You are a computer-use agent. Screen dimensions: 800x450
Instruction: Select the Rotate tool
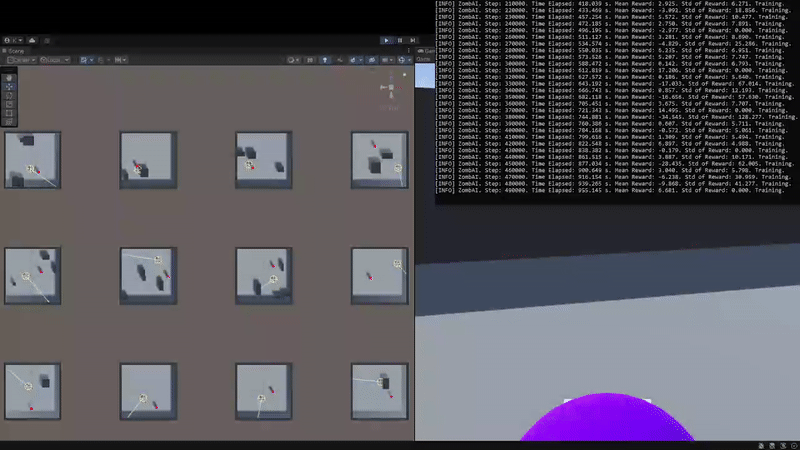9,95
